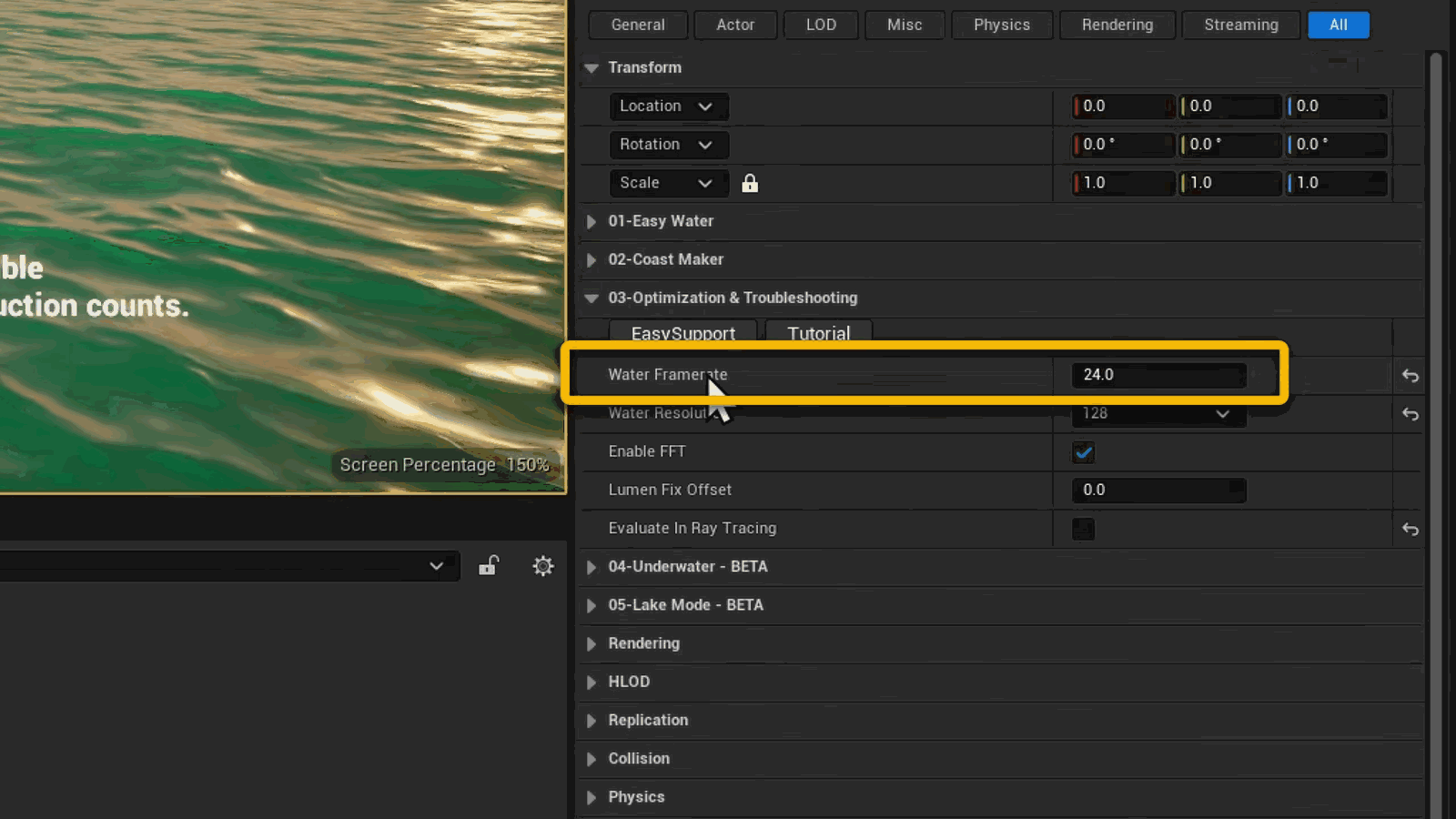
Task: Expand the 05-Lake Mode - BETA section
Action: (591, 605)
